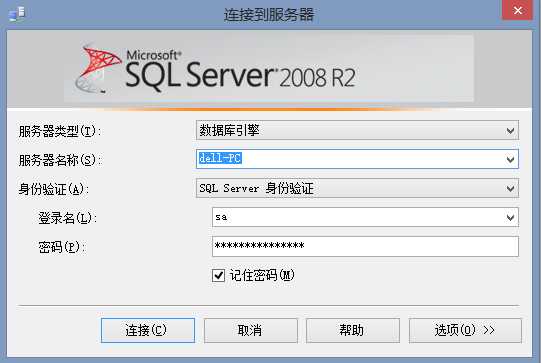Viewport: 541px width, 363px height.
Task: Click the 密码(P) label
Action: (x=61, y=247)
